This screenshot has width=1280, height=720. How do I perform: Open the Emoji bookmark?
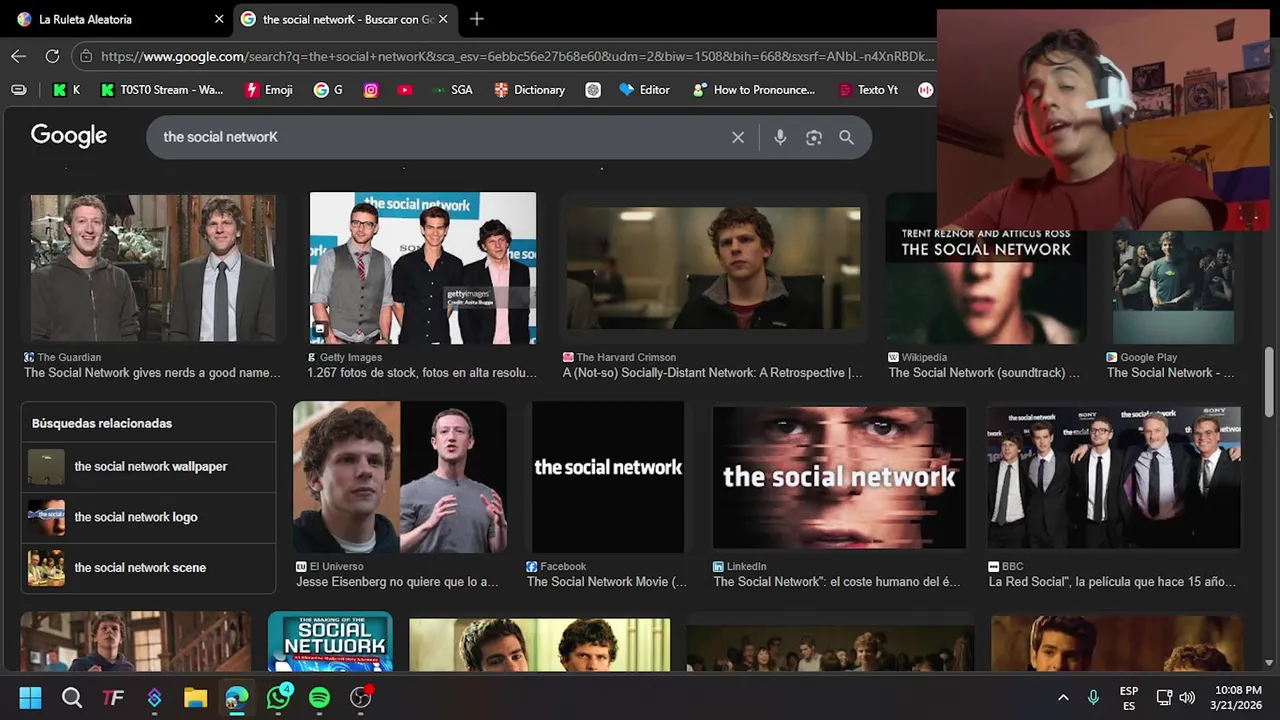tap(269, 90)
